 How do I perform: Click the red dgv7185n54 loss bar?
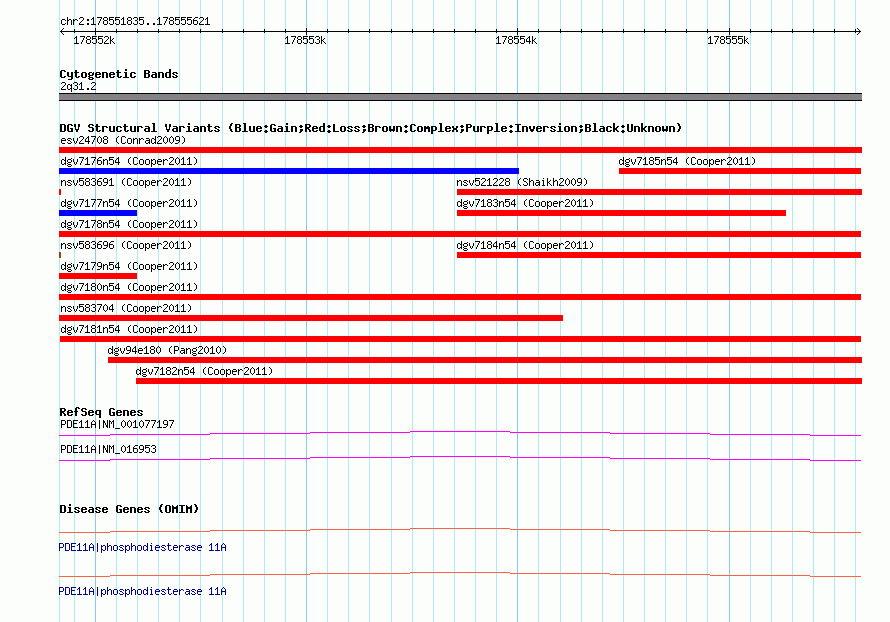(740, 171)
